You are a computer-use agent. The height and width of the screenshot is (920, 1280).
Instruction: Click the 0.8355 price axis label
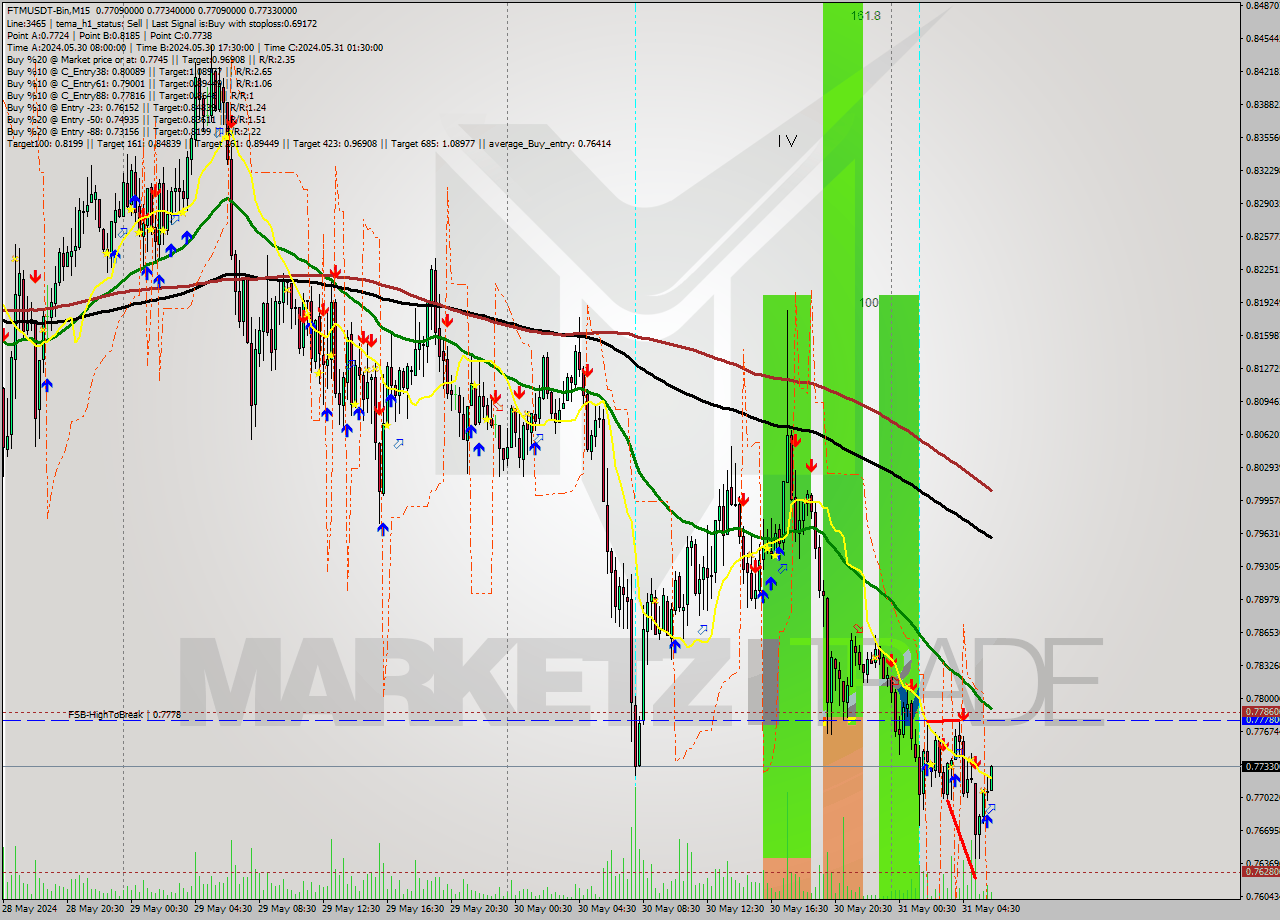pyautogui.click(x=1262, y=137)
